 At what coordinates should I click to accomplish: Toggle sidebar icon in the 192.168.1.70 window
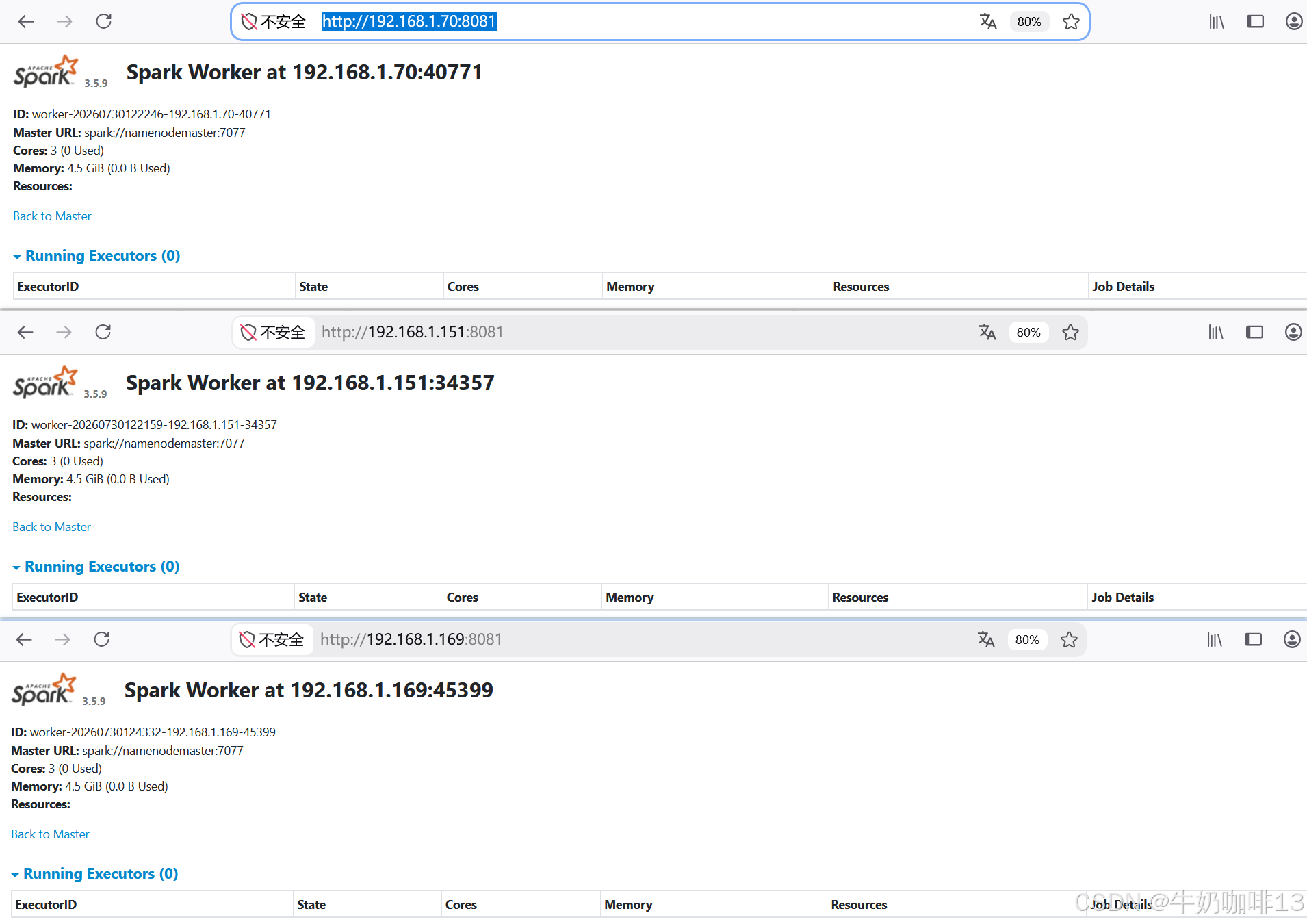coord(1255,22)
